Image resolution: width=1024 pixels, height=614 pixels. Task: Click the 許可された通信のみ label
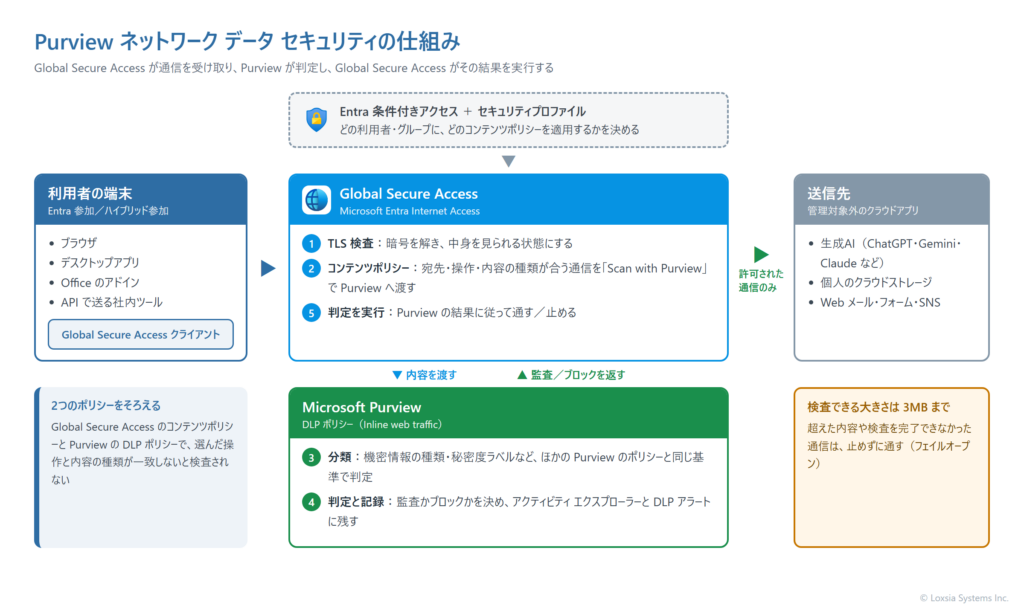(x=761, y=281)
